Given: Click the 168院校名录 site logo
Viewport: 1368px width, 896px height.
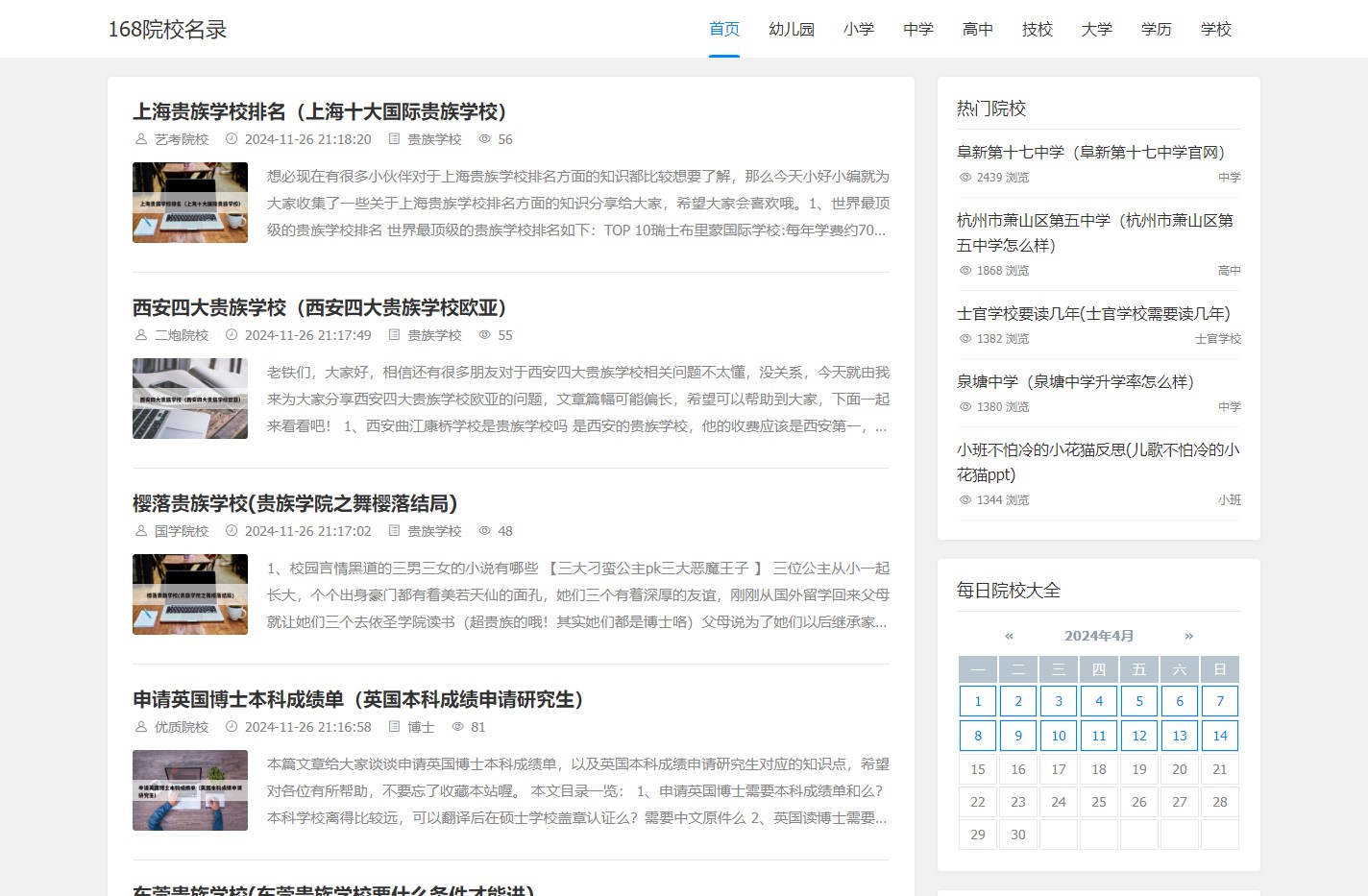Looking at the screenshot, I should (x=167, y=29).
